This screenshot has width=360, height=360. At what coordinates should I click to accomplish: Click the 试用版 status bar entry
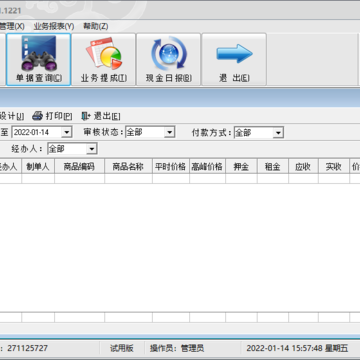[122, 348]
